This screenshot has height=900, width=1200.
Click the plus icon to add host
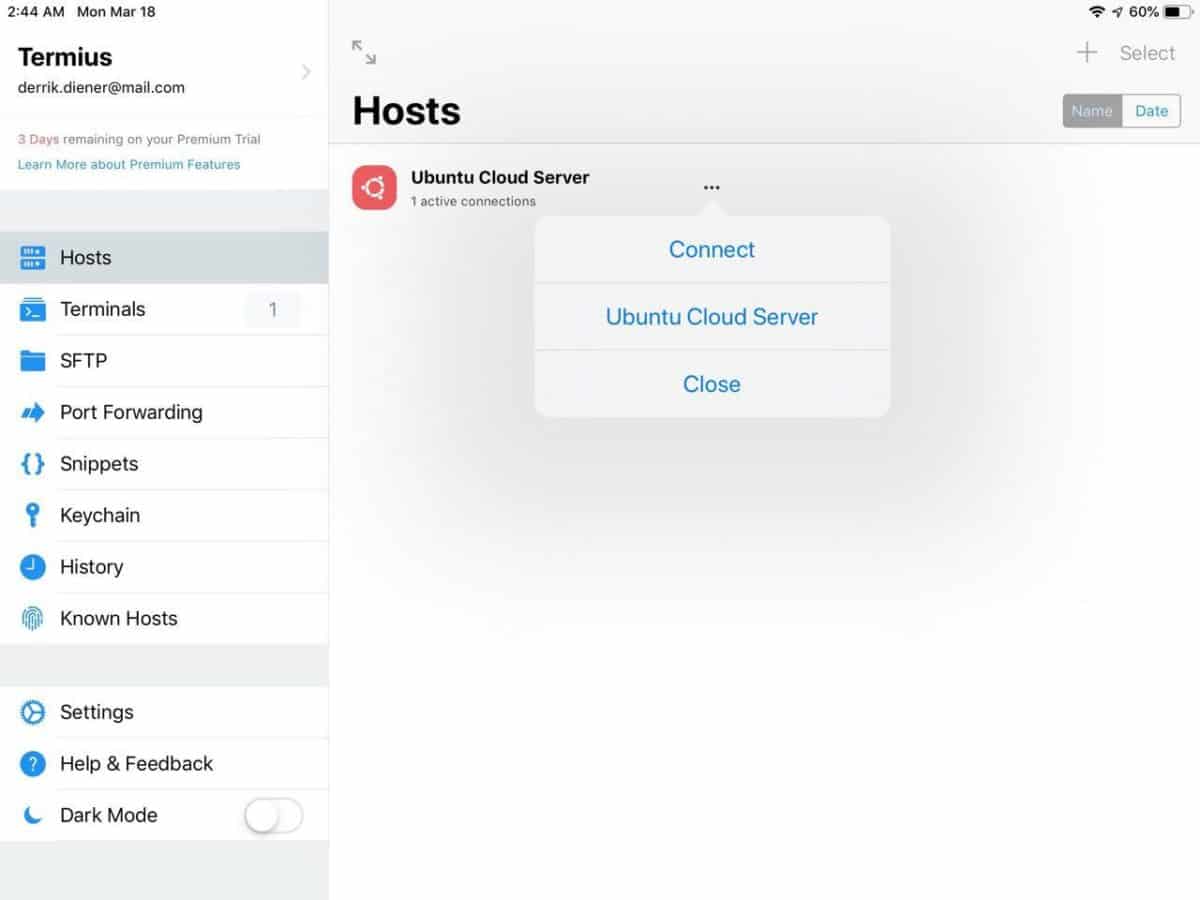point(1087,53)
